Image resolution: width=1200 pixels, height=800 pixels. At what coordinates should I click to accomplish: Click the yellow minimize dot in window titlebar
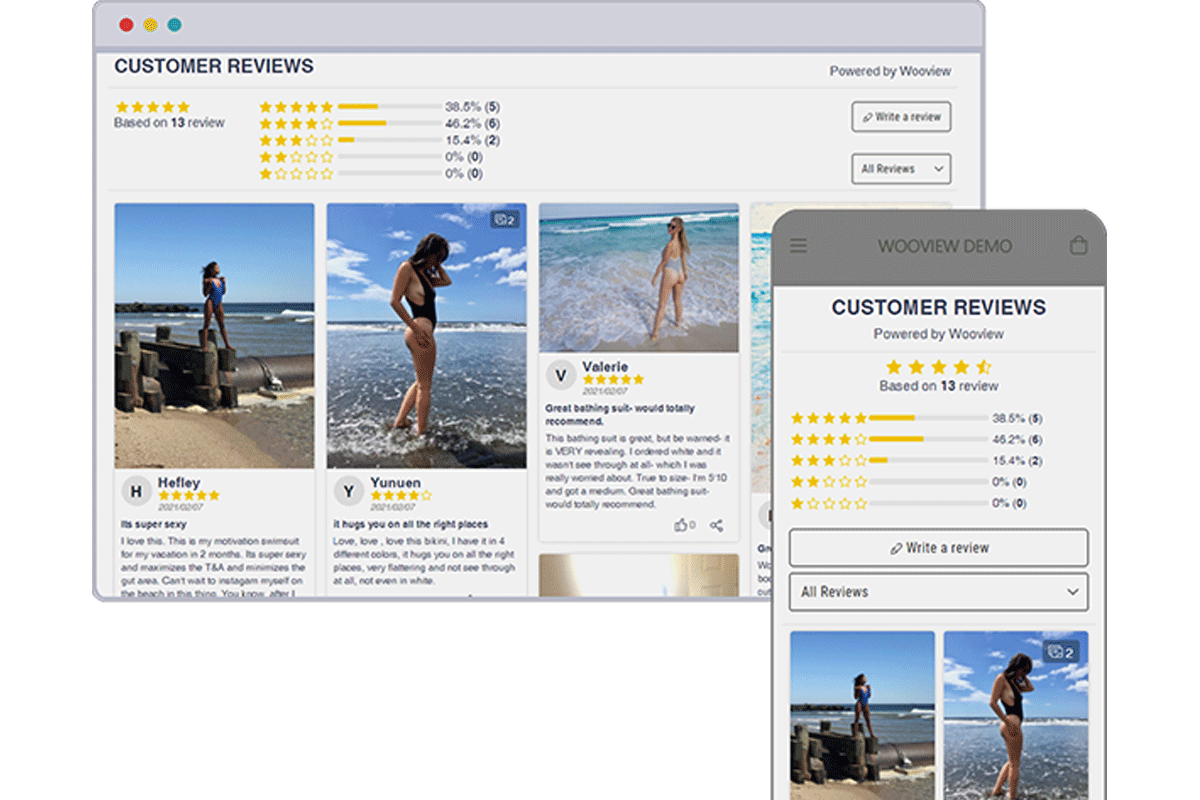pyautogui.click(x=150, y=25)
